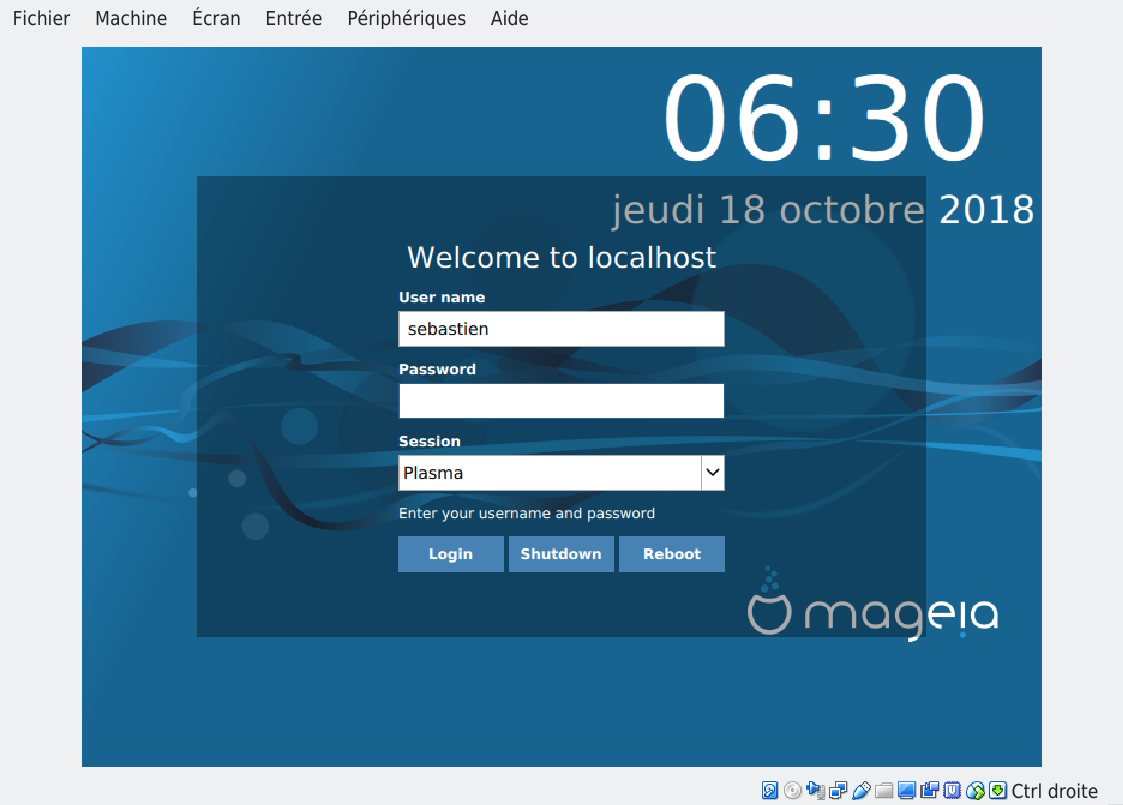The image size is (1123, 805).
Task: Open the Machine menu
Action: click(131, 18)
